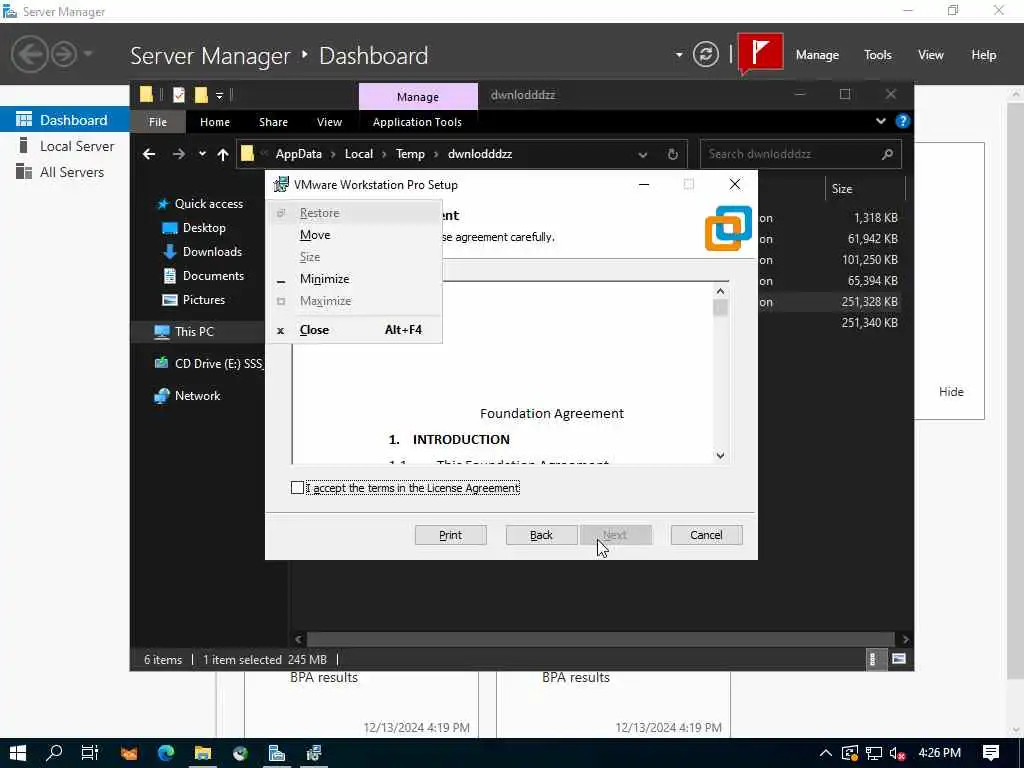Select Quick access in navigation pane

click(x=208, y=204)
